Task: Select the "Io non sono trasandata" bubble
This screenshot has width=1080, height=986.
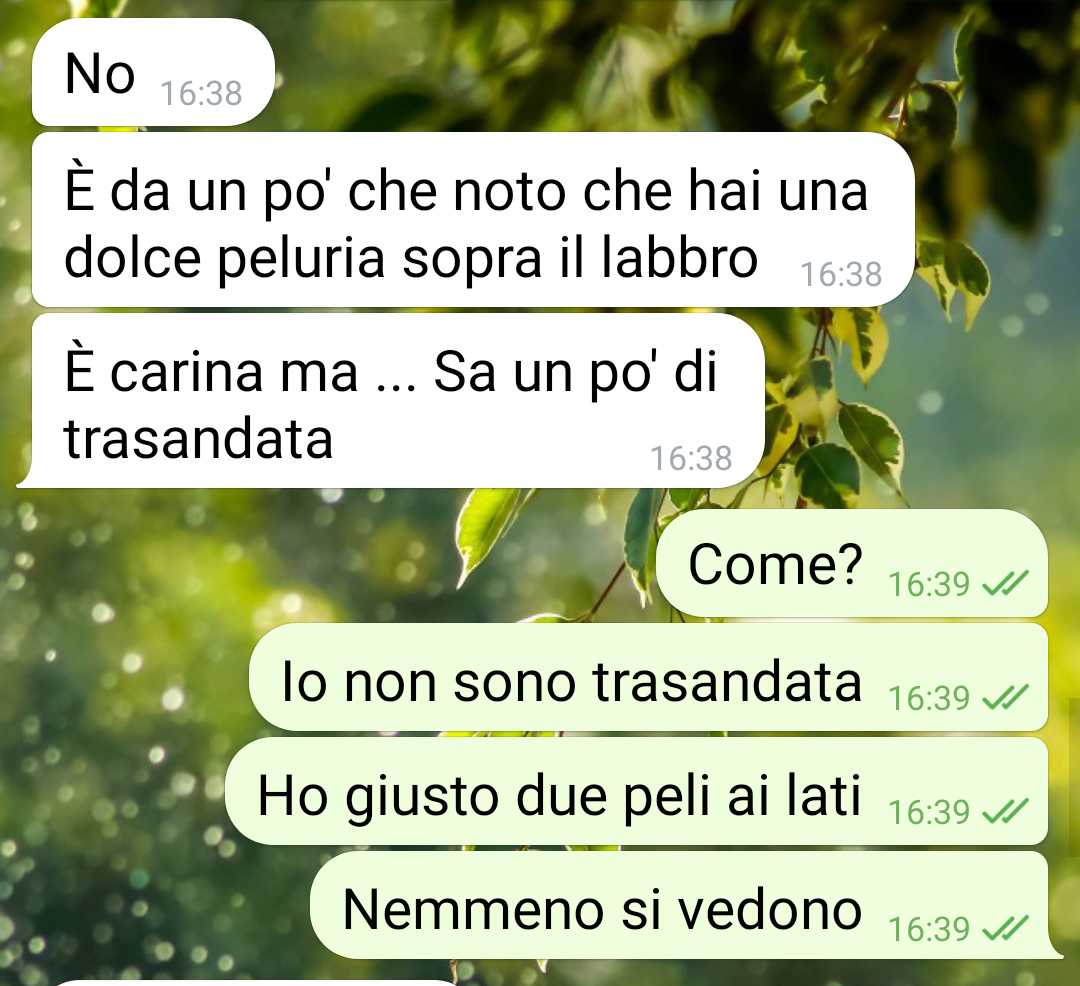Action: coord(648,678)
